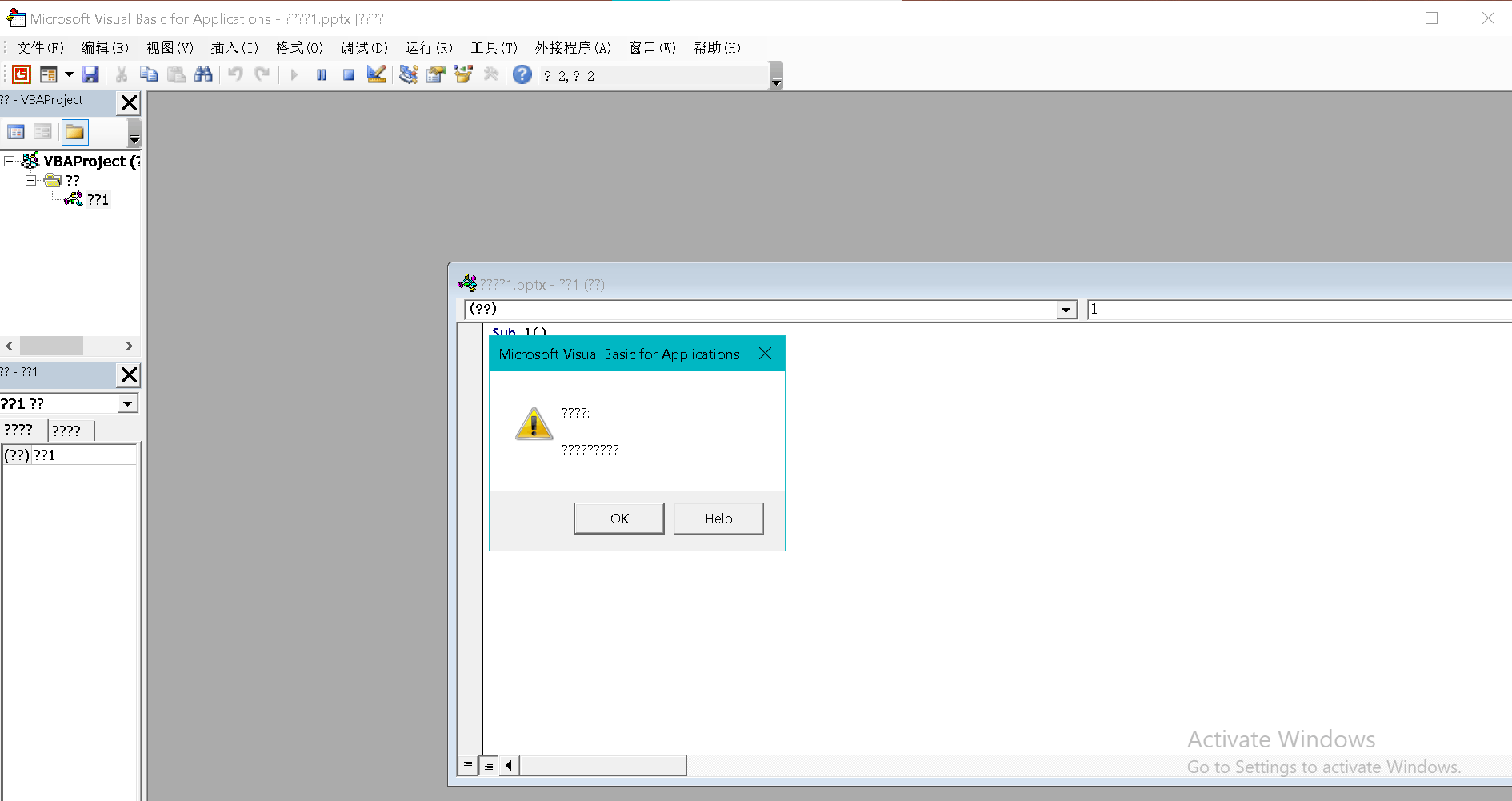The image size is (1512, 801).
Task: Click Help in the error dialog
Action: pos(718,519)
